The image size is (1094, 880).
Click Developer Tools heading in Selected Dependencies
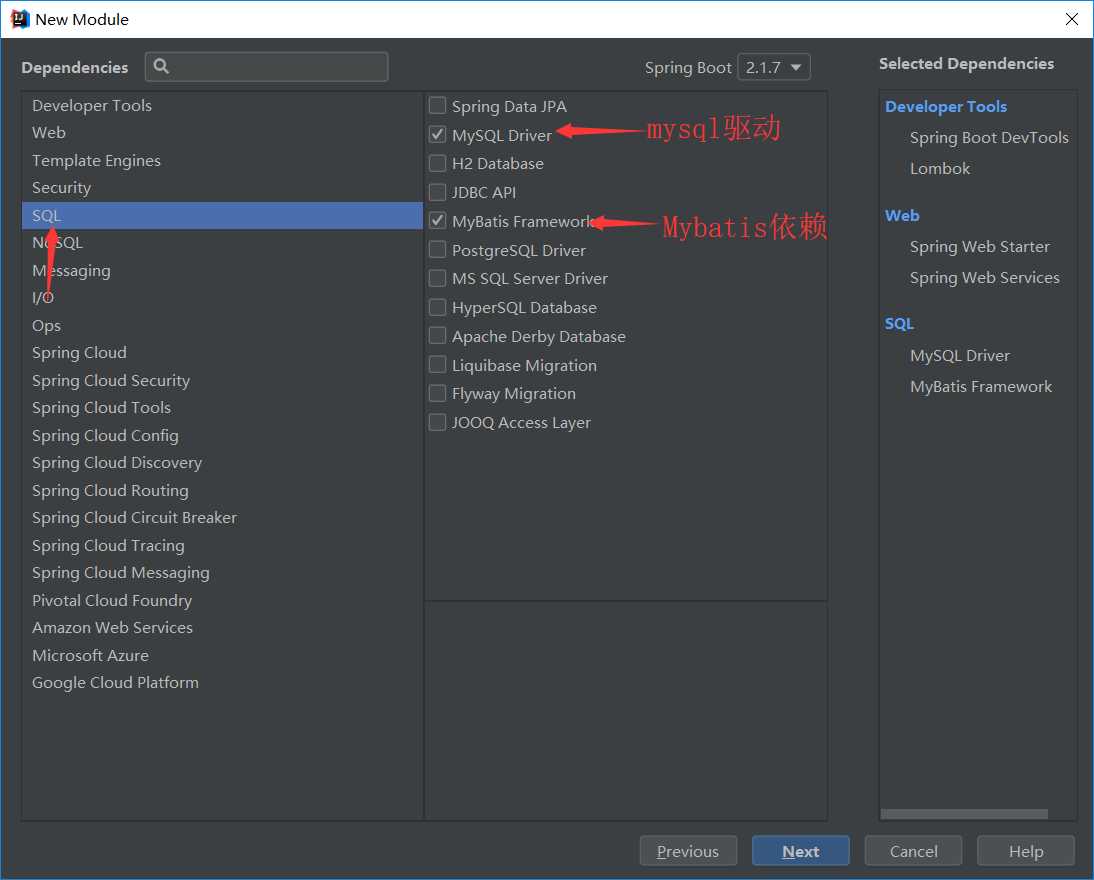945,107
